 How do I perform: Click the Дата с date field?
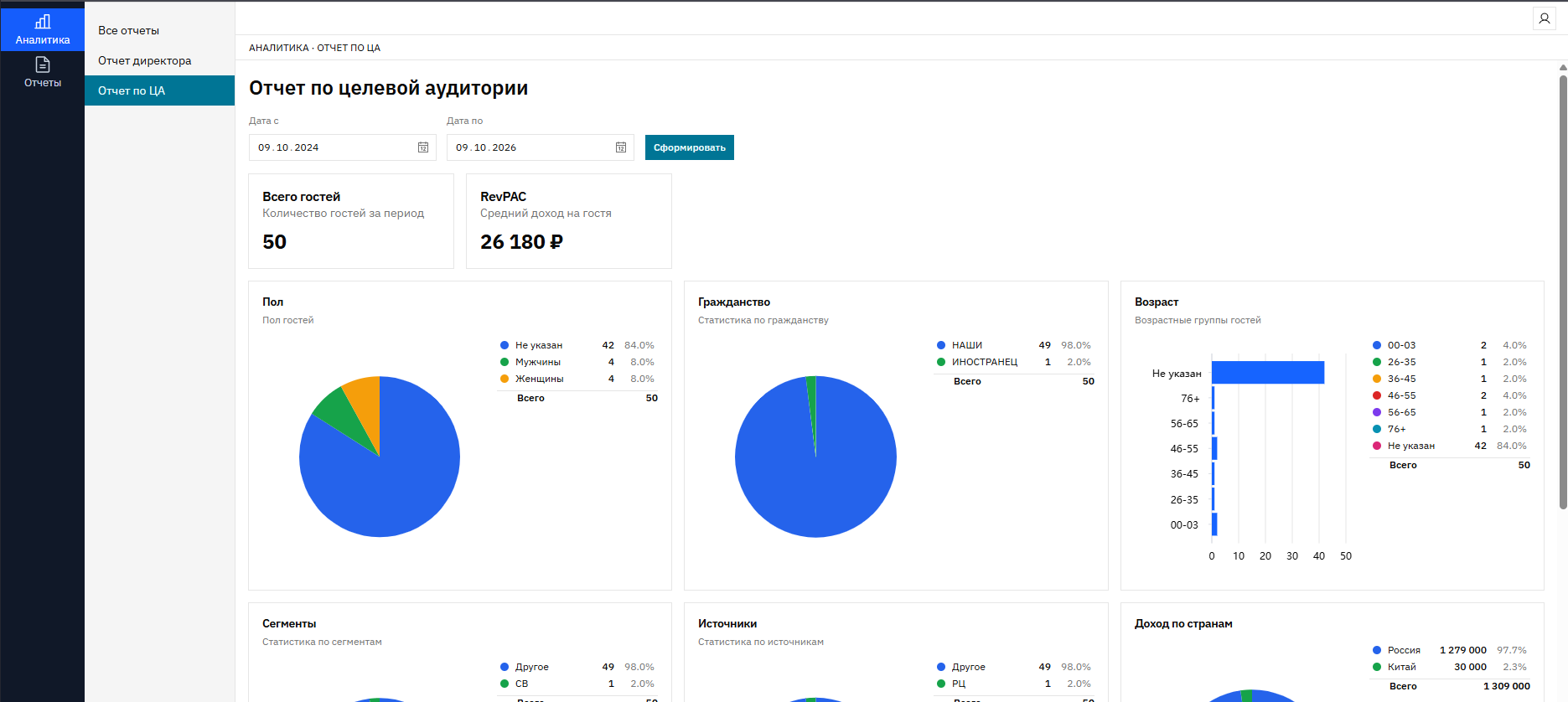[342, 147]
